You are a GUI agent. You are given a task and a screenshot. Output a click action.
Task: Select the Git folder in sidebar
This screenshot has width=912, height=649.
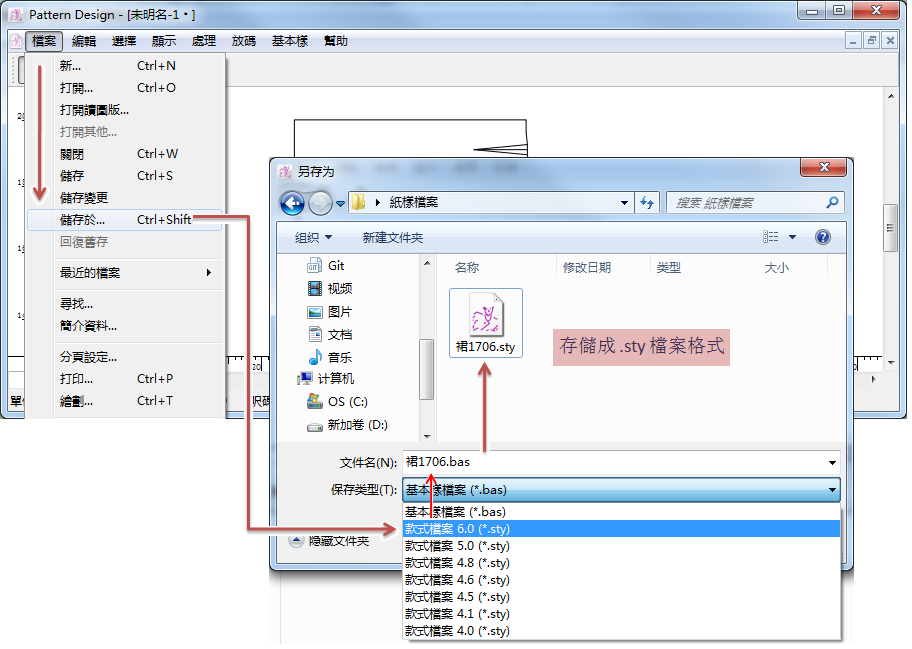pyautogui.click(x=335, y=266)
